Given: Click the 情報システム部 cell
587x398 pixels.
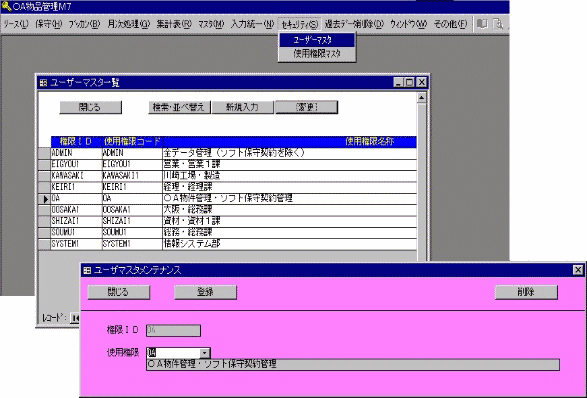Looking at the screenshot, I should (x=289, y=244).
